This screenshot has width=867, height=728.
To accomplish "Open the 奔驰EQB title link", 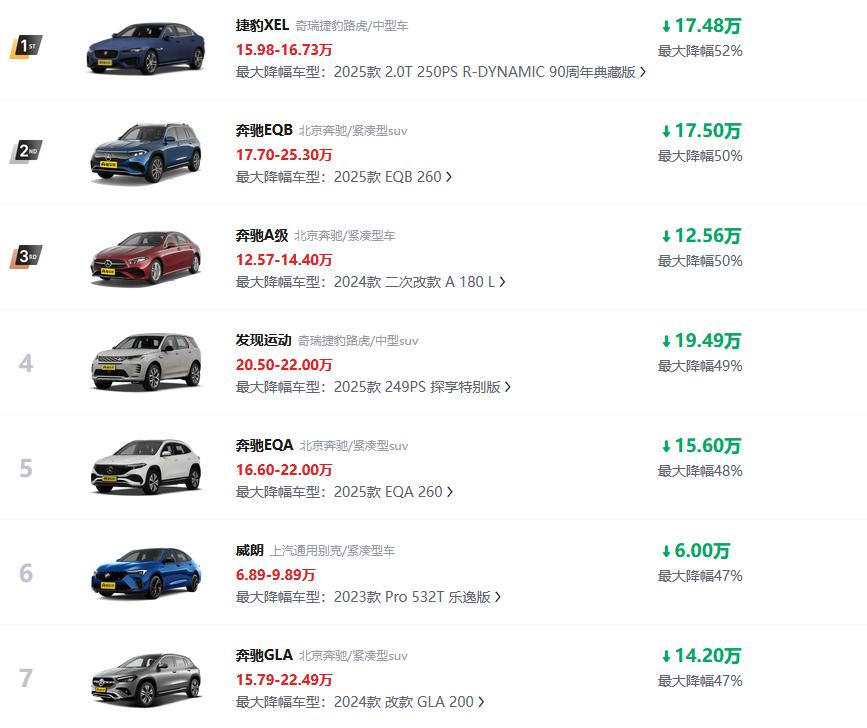I will (264, 130).
